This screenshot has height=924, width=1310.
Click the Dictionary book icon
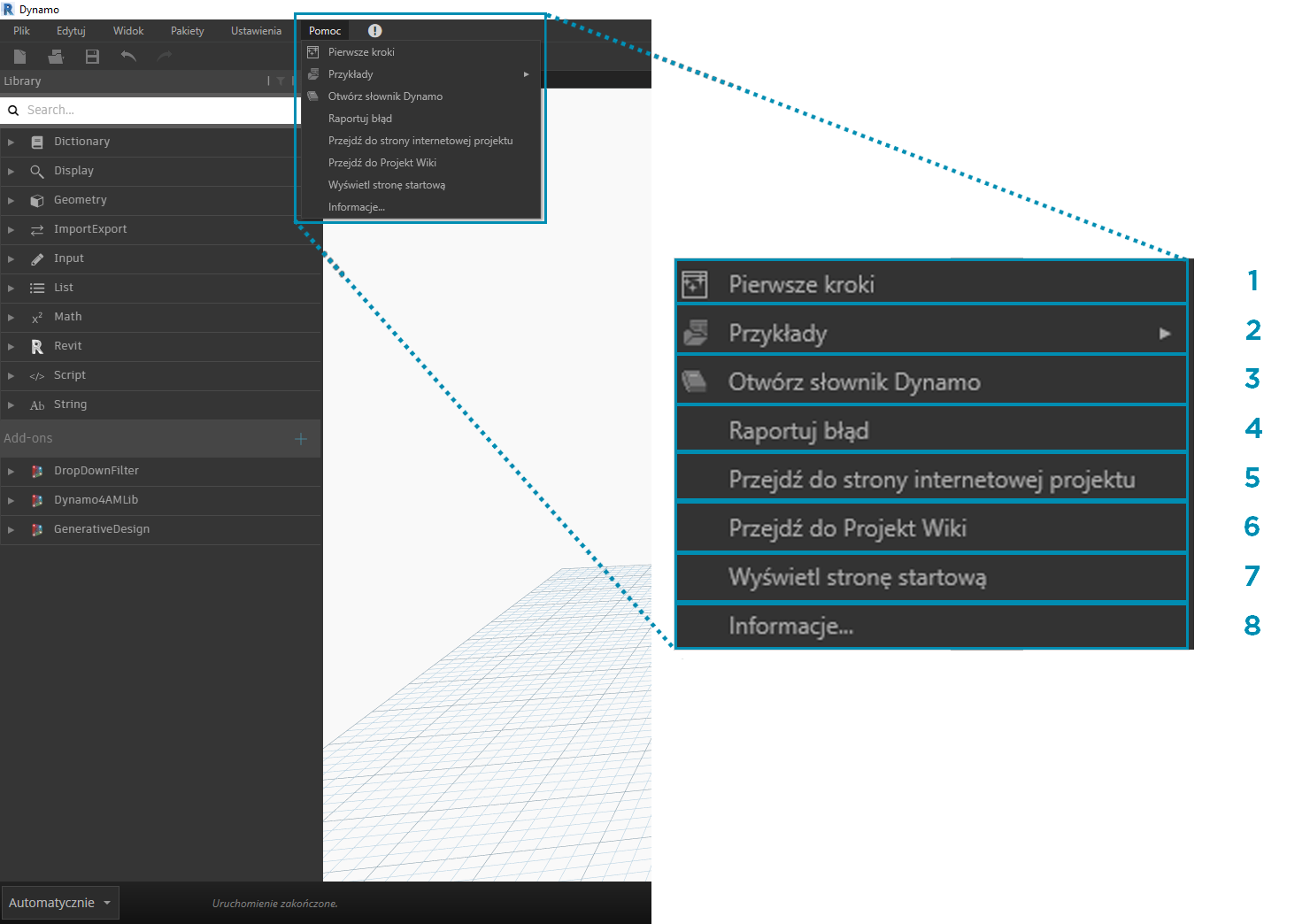[x=37, y=142]
